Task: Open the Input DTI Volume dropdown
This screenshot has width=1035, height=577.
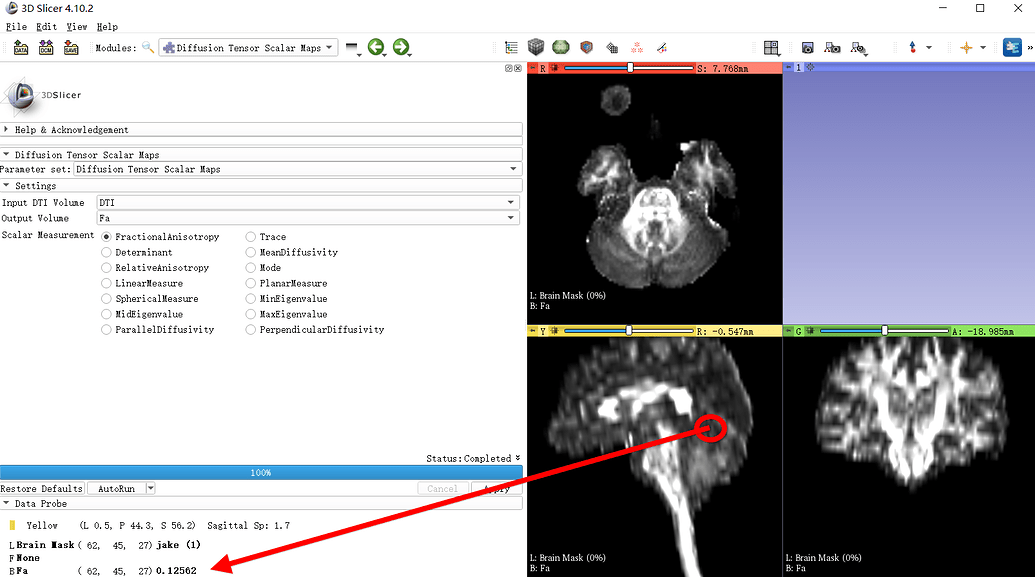Action: (x=308, y=202)
